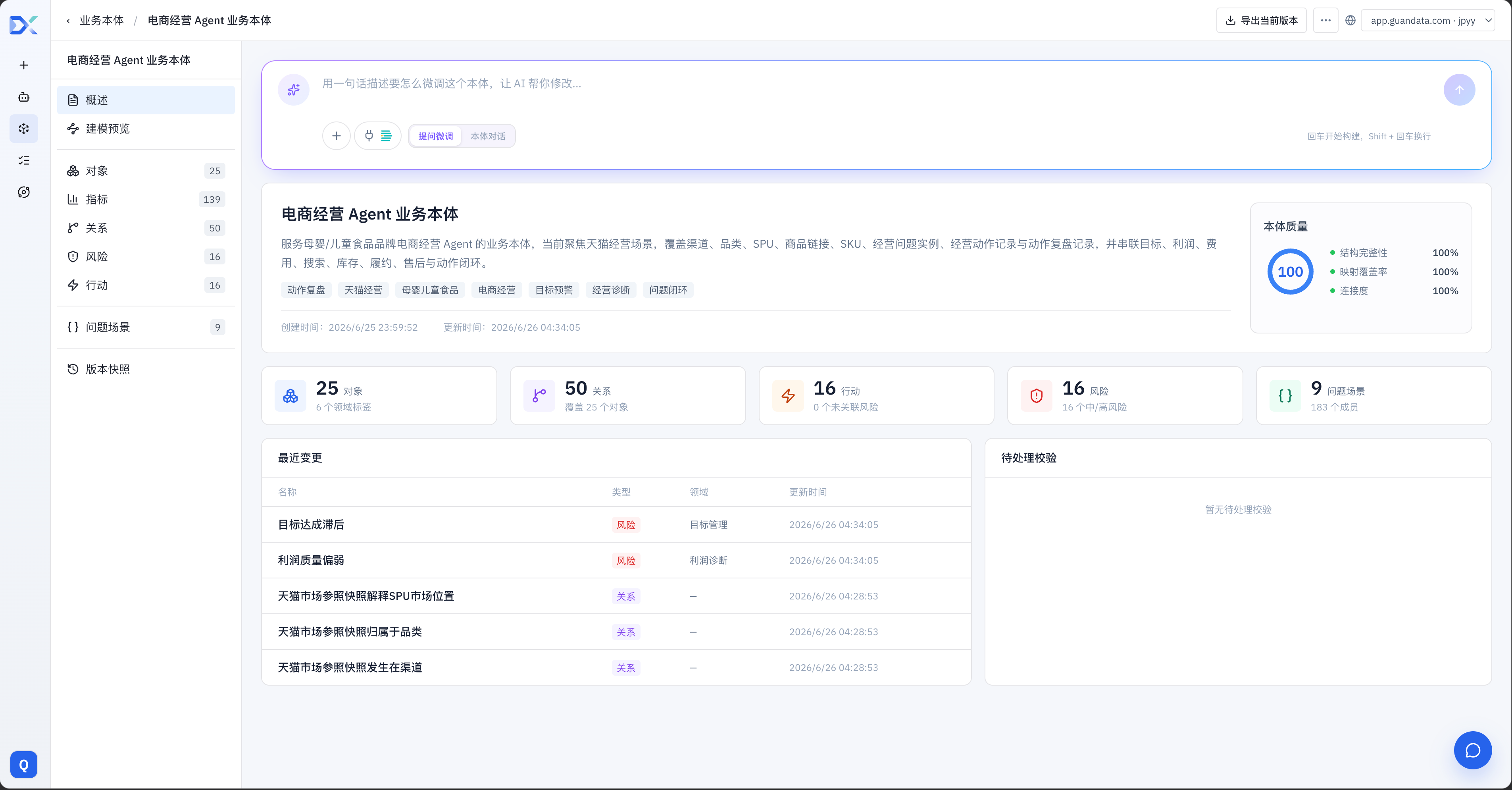The height and width of the screenshot is (790, 1512).
Task: Open 天猫市场参照快照发生在渠道 row
Action: pyautogui.click(x=616, y=668)
